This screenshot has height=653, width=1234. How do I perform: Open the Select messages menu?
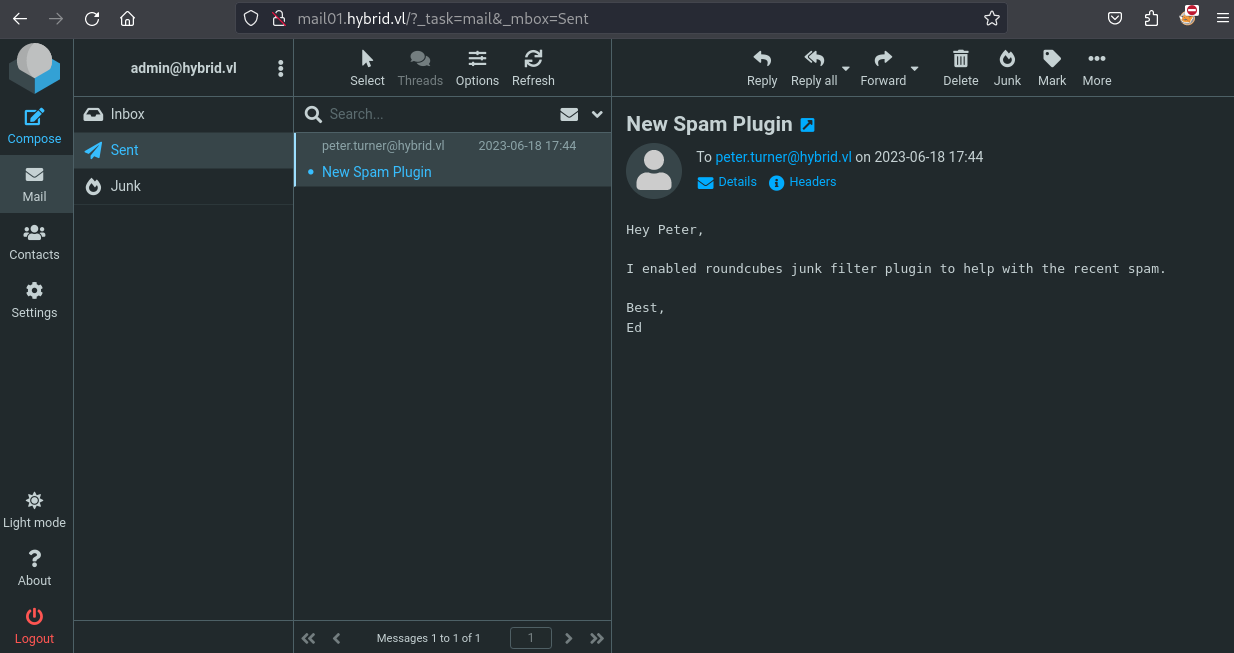pyautogui.click(x=367, y=68)
